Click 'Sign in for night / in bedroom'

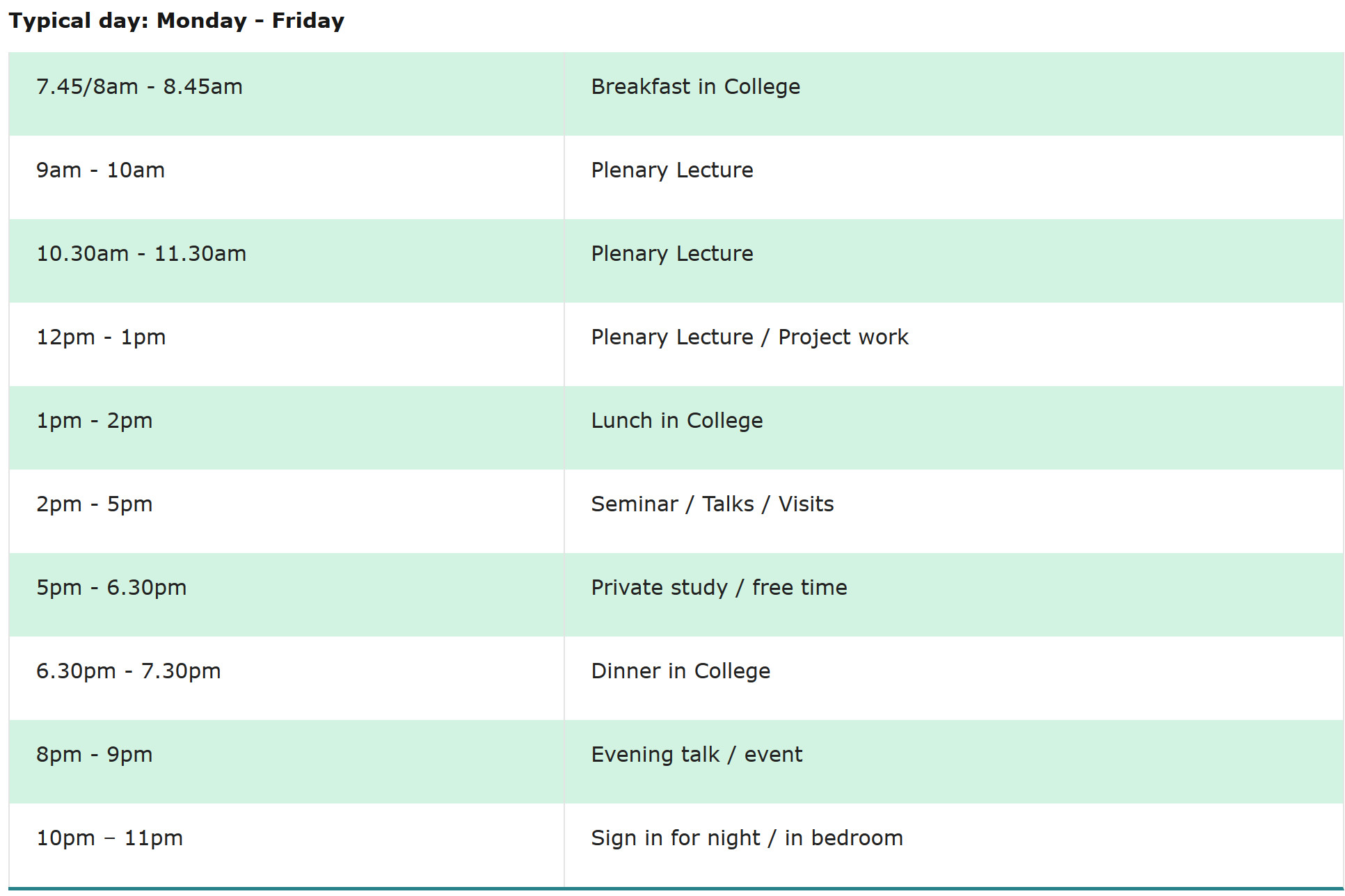click(747, 838)
